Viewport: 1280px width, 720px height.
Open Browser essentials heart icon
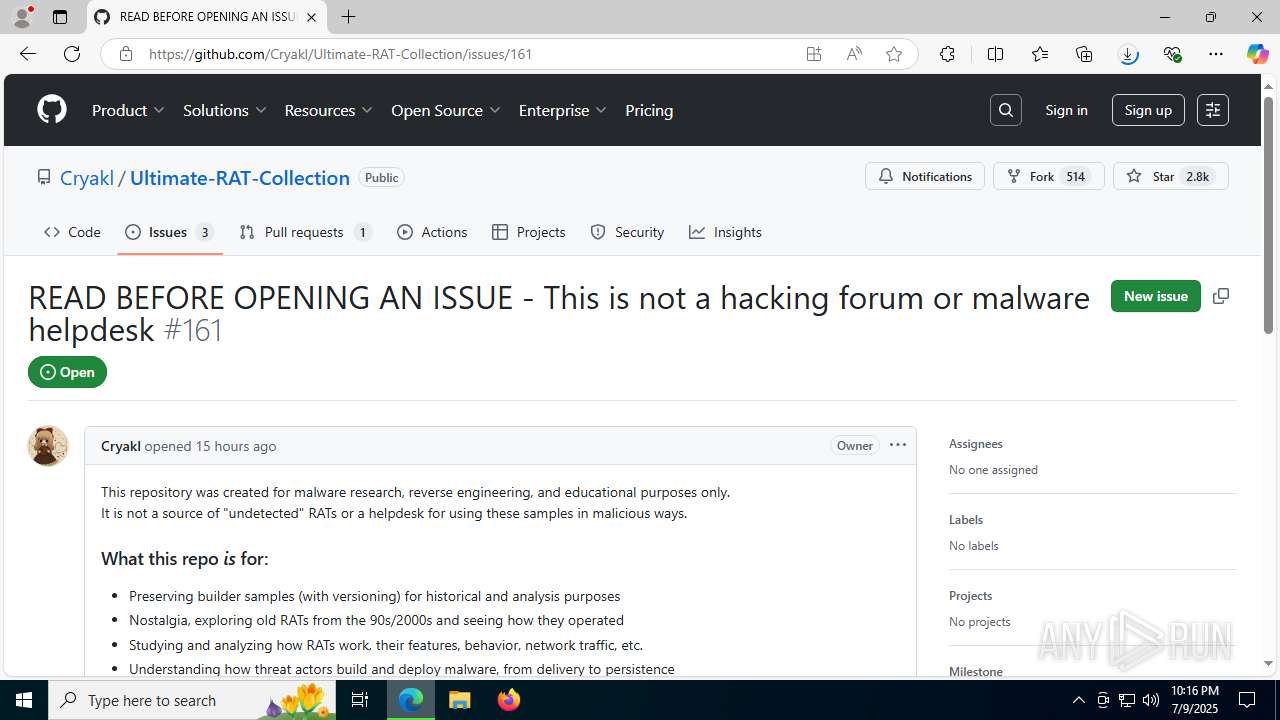point(1172,54)
